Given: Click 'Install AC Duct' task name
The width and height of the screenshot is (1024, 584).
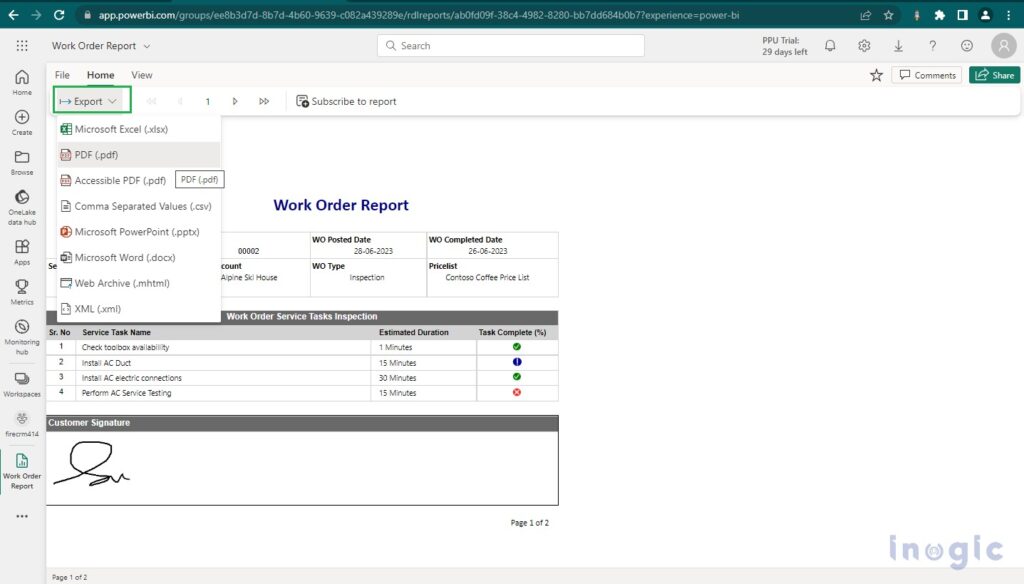Looking at the screenshot, I should (x=106, y=363).
